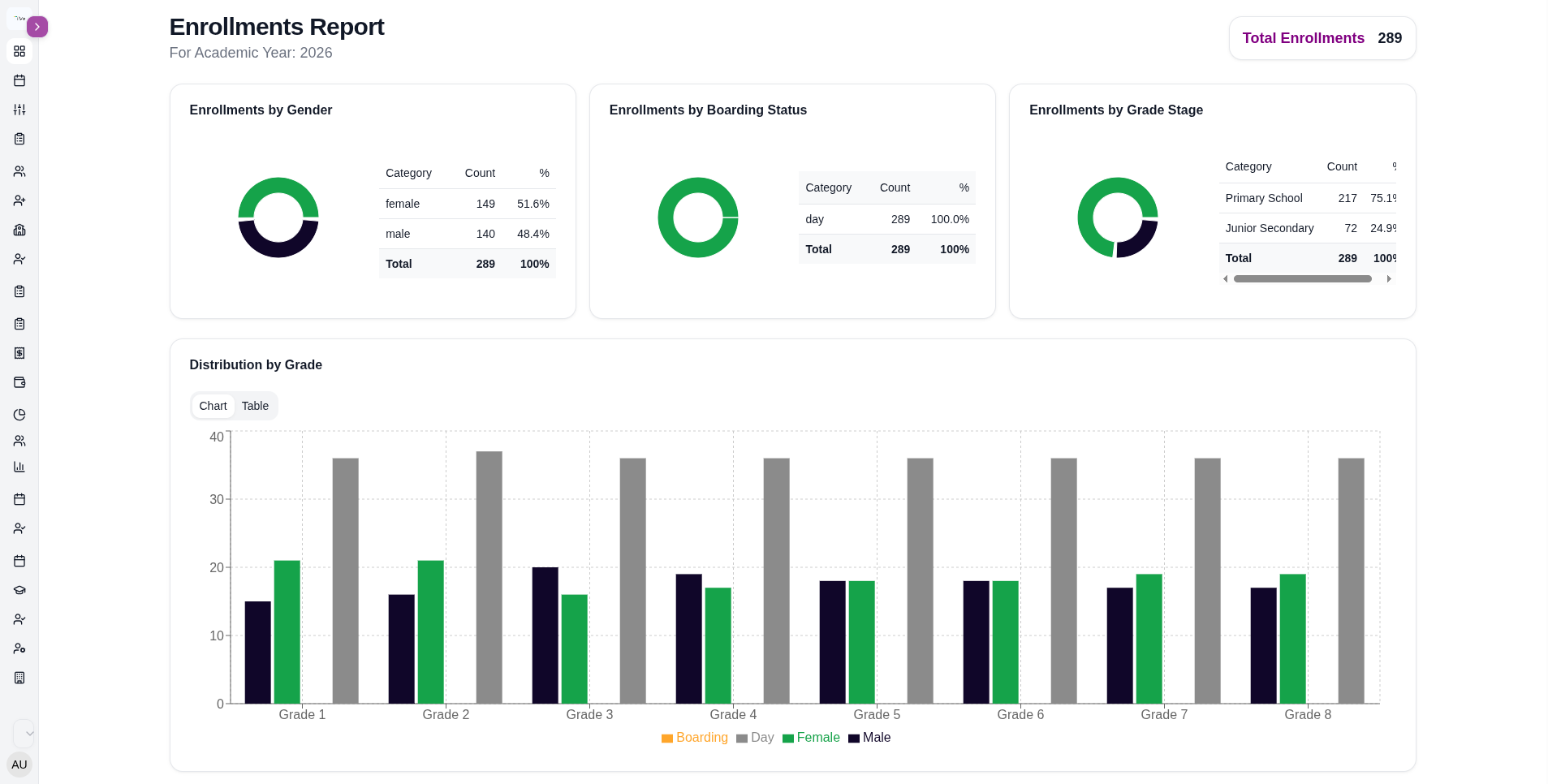Viewport: 1548px width, 784px height.
Task: Switch to the Table tab
Action: point(255,406)
